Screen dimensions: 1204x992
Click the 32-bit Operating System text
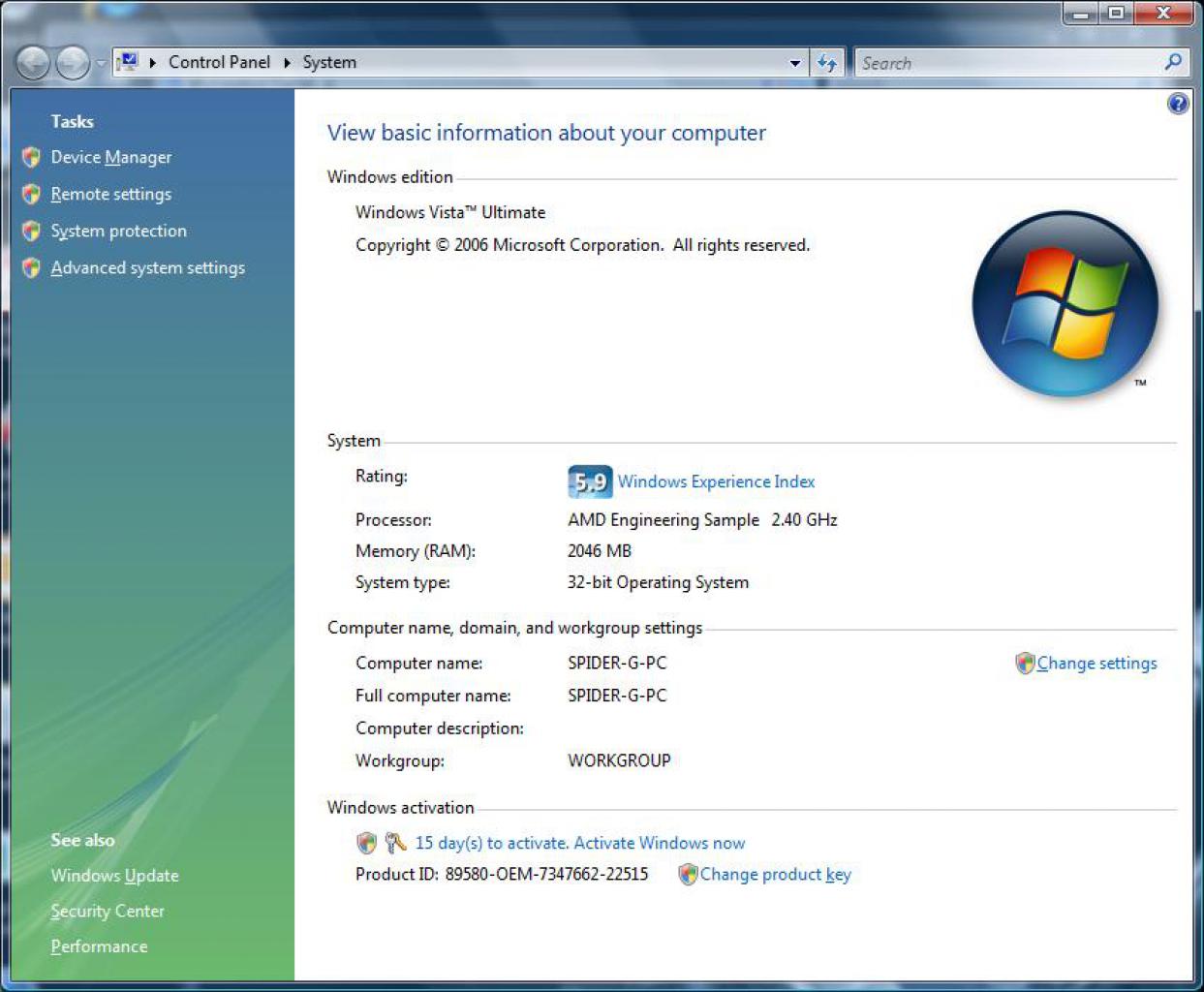pyautogui.click(x=658, y=582)
